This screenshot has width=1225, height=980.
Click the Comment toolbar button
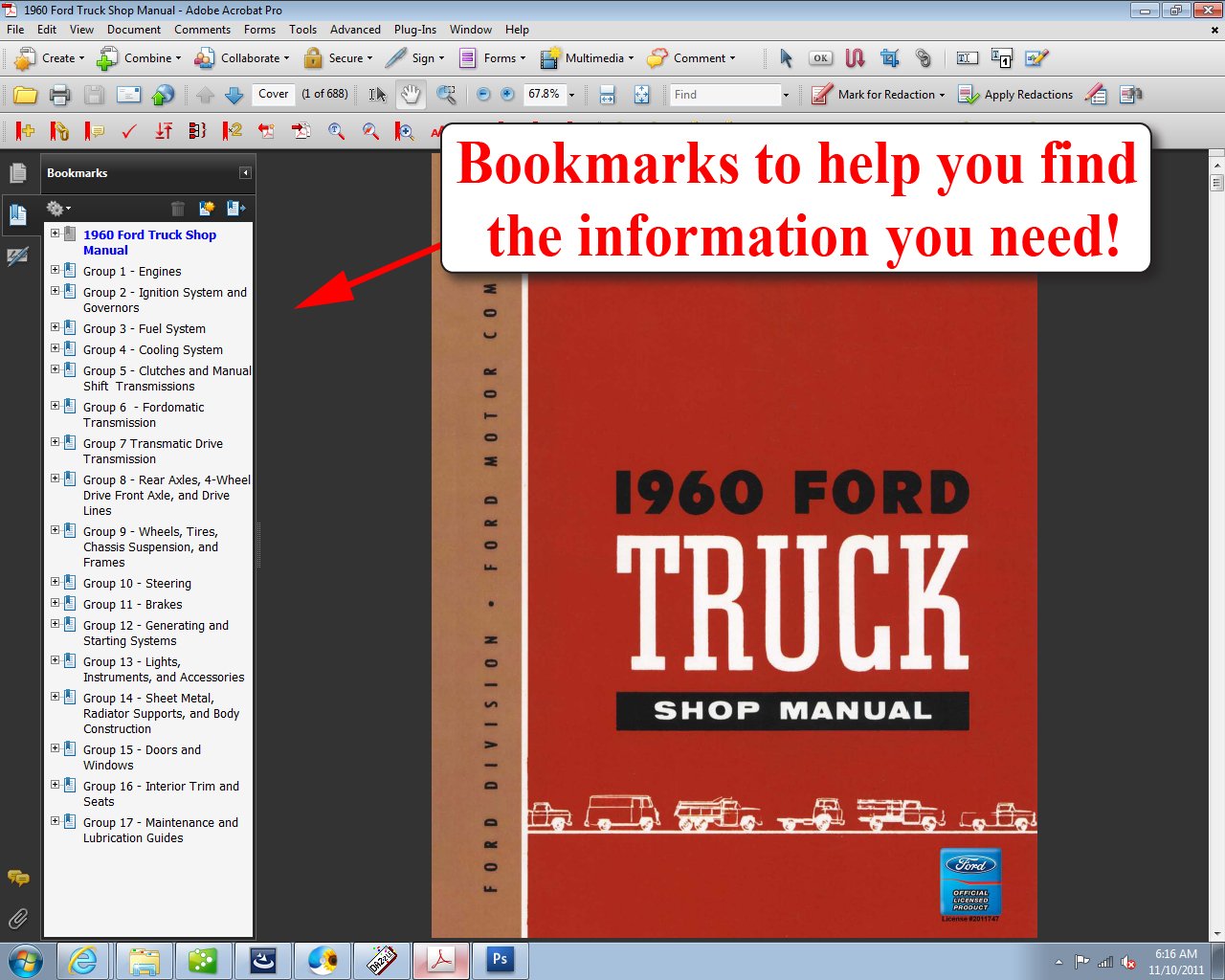tap(691, 58)
